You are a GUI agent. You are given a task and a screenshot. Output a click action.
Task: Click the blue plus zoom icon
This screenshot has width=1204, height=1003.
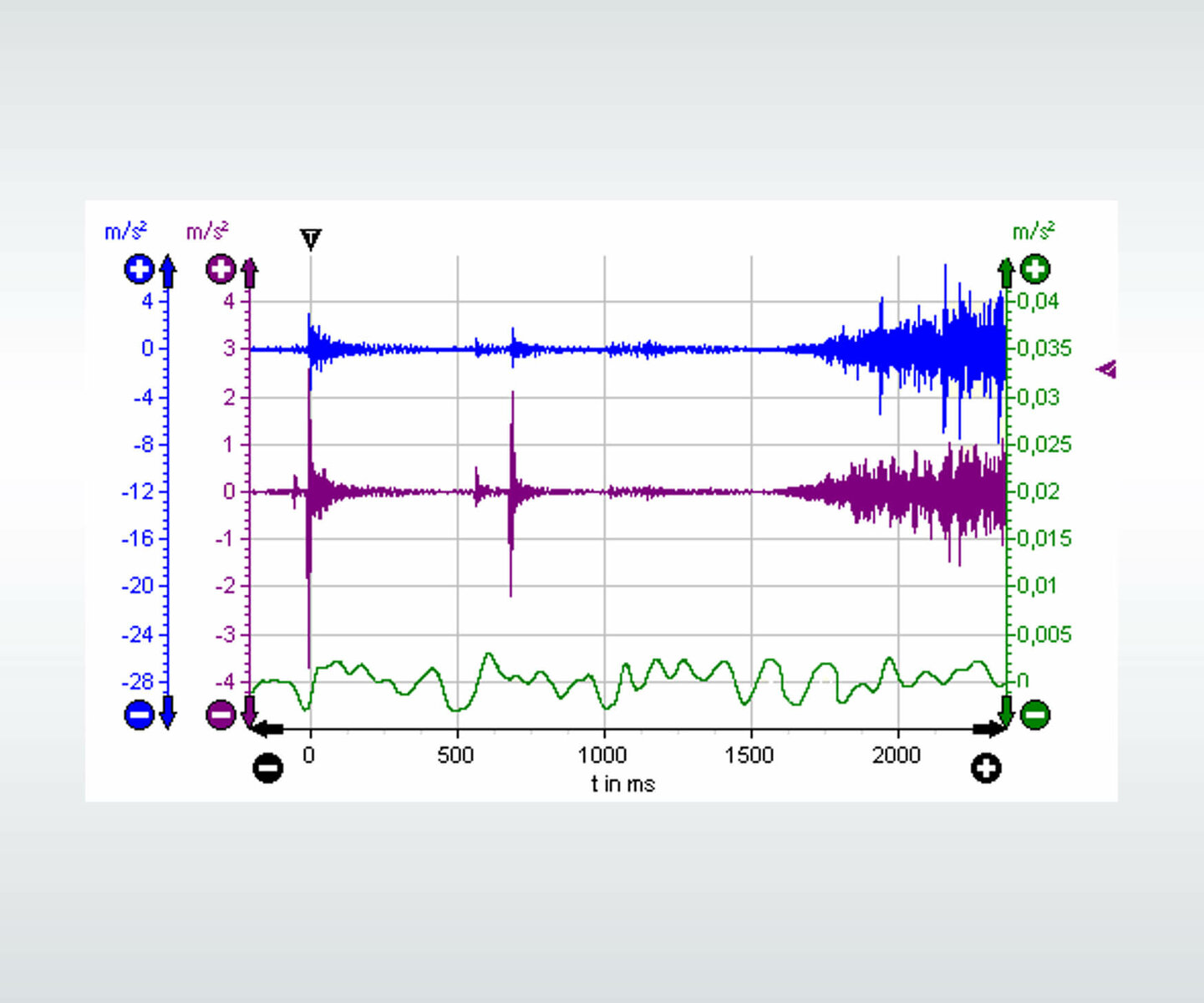(x=140, y=269)
